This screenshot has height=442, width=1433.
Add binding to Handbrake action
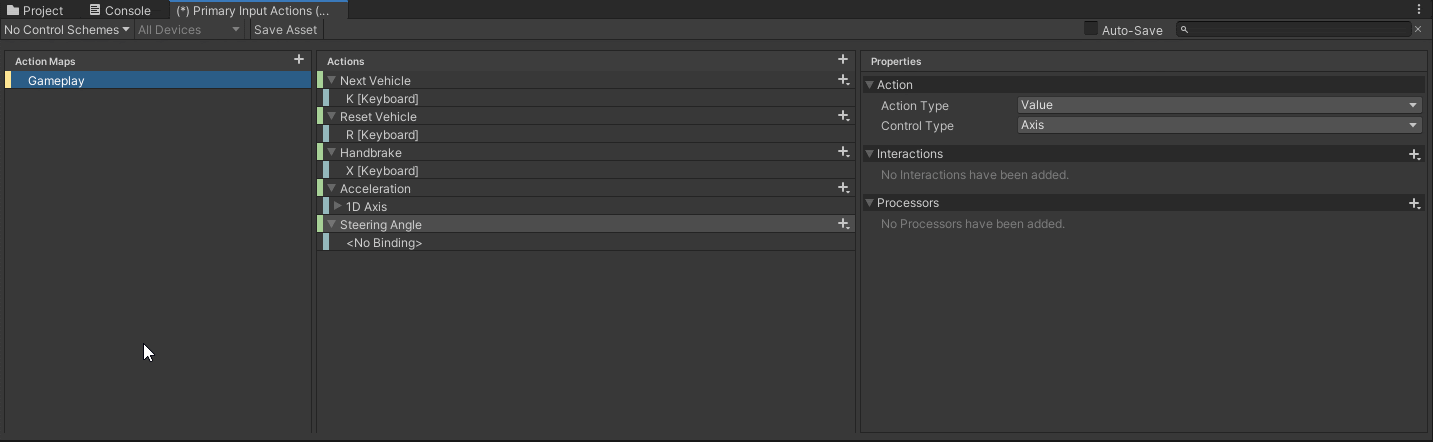[843, 152]
